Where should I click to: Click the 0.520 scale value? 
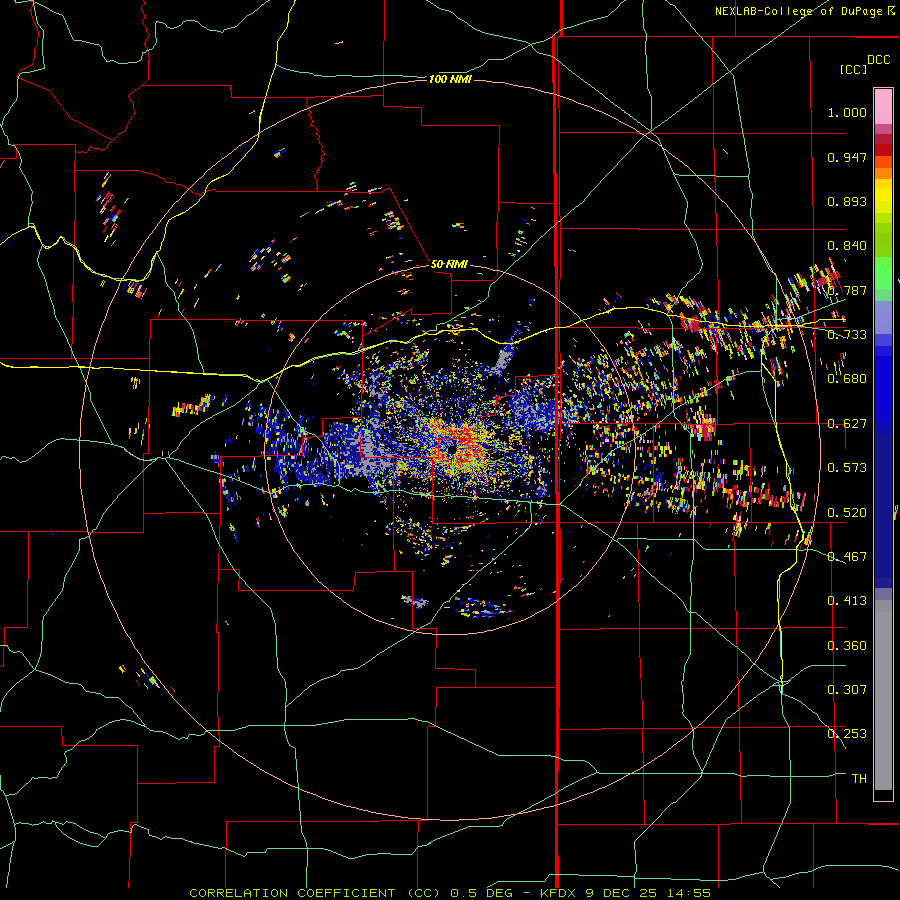847,513
